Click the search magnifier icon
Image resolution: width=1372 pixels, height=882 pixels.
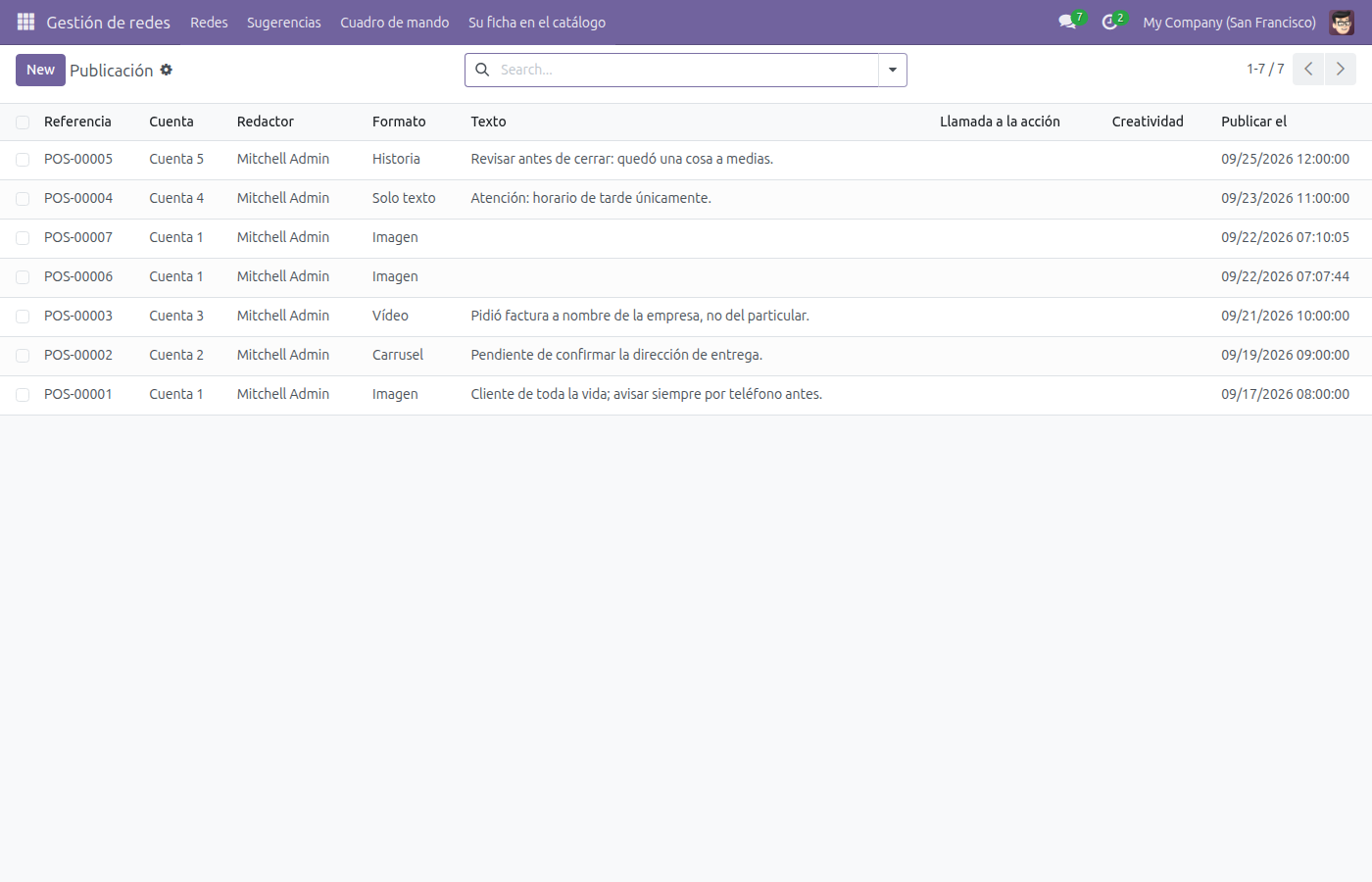[482, 70]
